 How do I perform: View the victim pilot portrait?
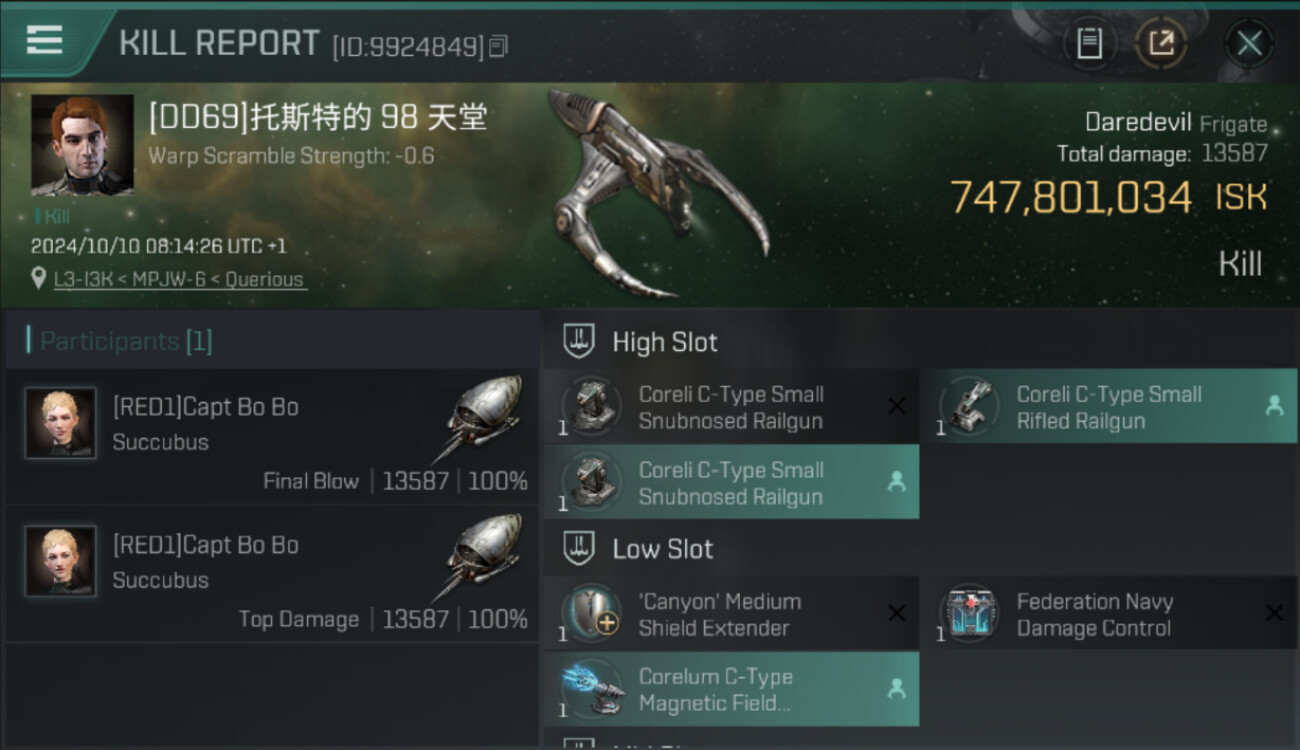click(82, 145)
